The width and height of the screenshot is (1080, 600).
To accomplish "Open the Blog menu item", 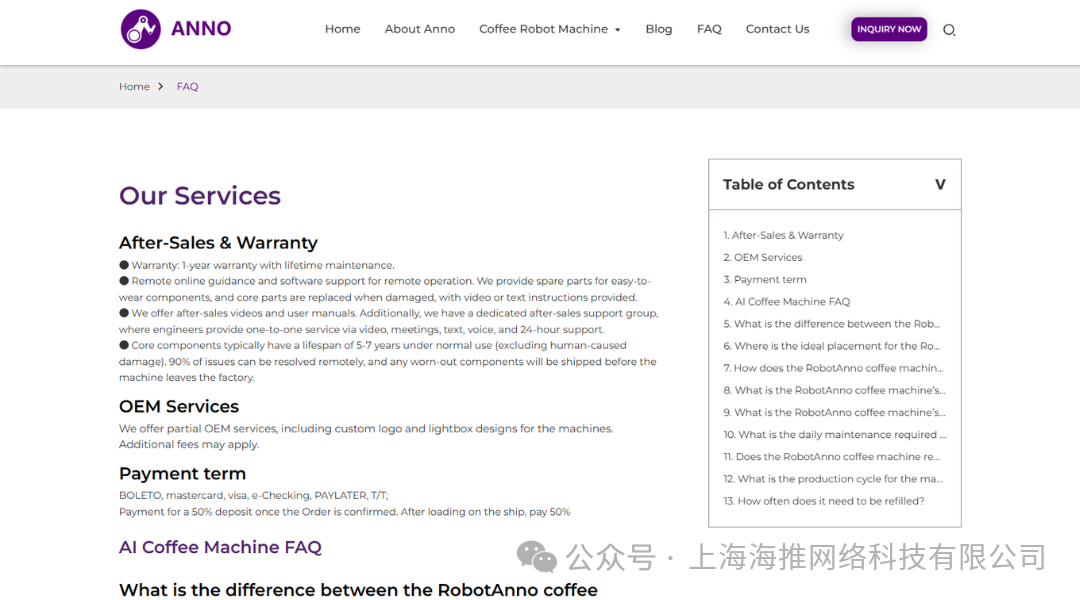I will click(x=658, y=29).
